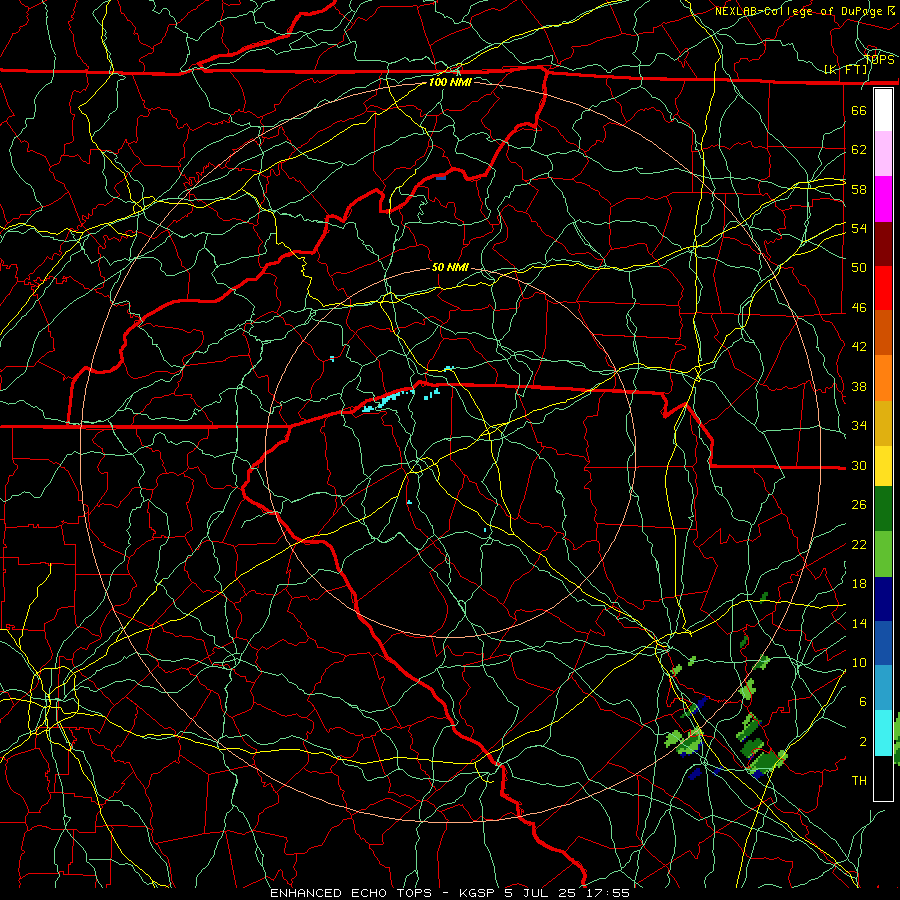Click the "TOPS" legend title
Image resolution: width=900 pixels, height=900 pixels.
point(880,60)
